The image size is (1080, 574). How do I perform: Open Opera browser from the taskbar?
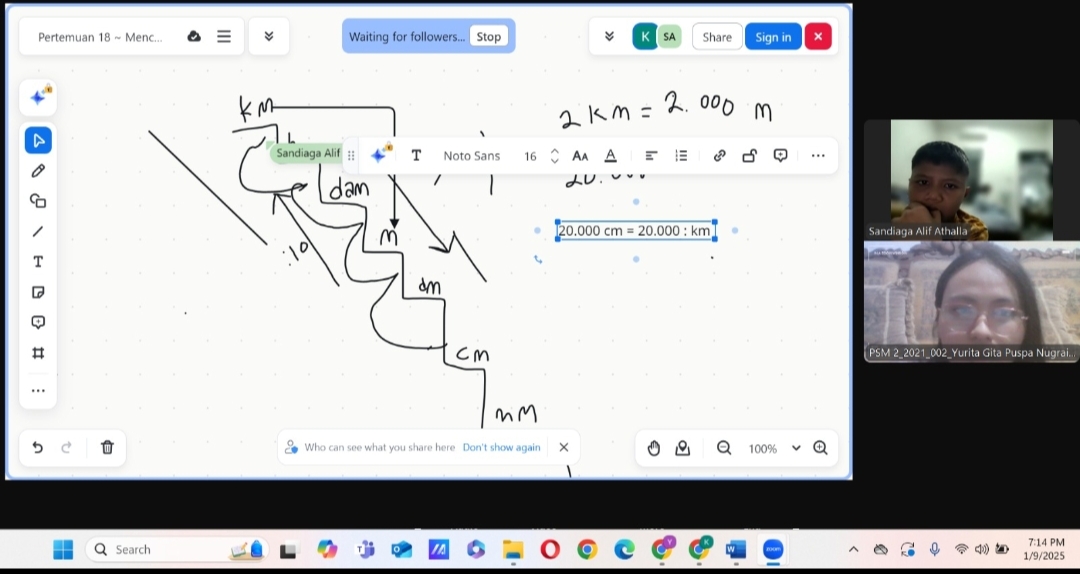(x=550, y=549)
